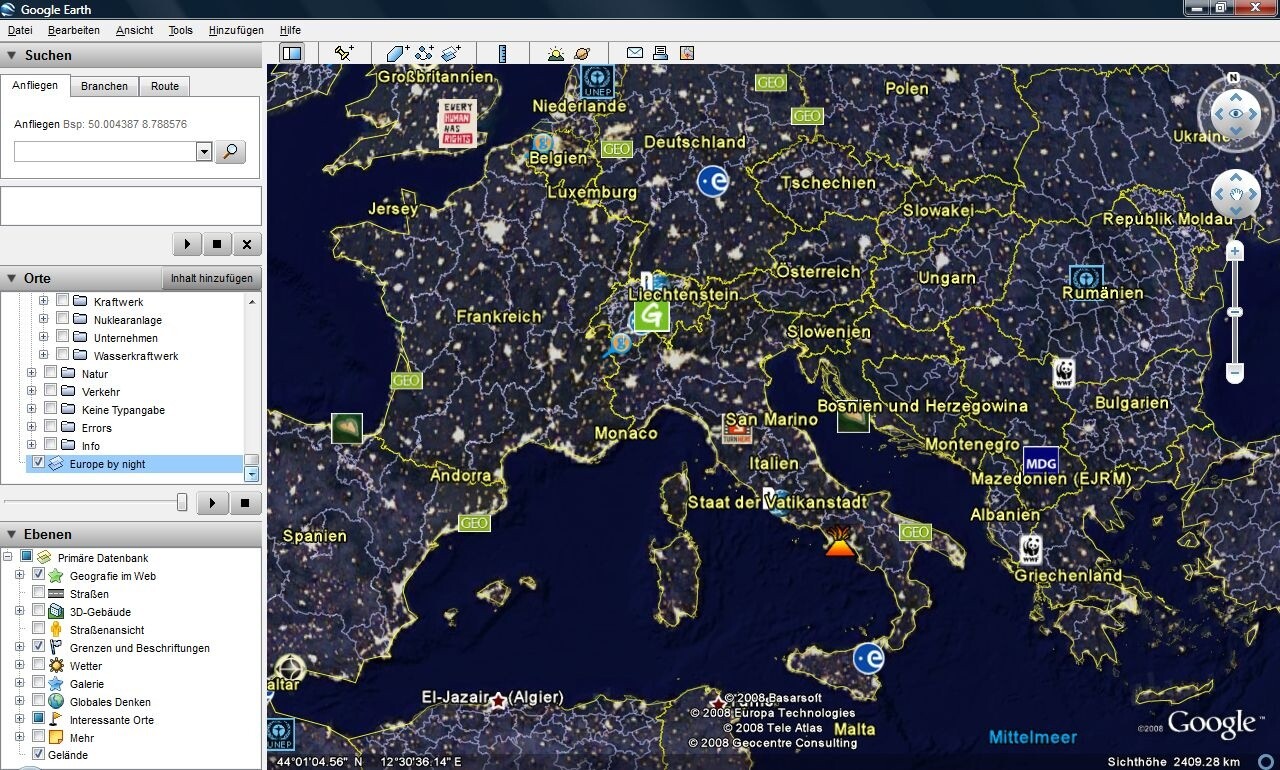The image size is (1280, 770).
Task: Open the Datei menu
Action: (20, 30)
